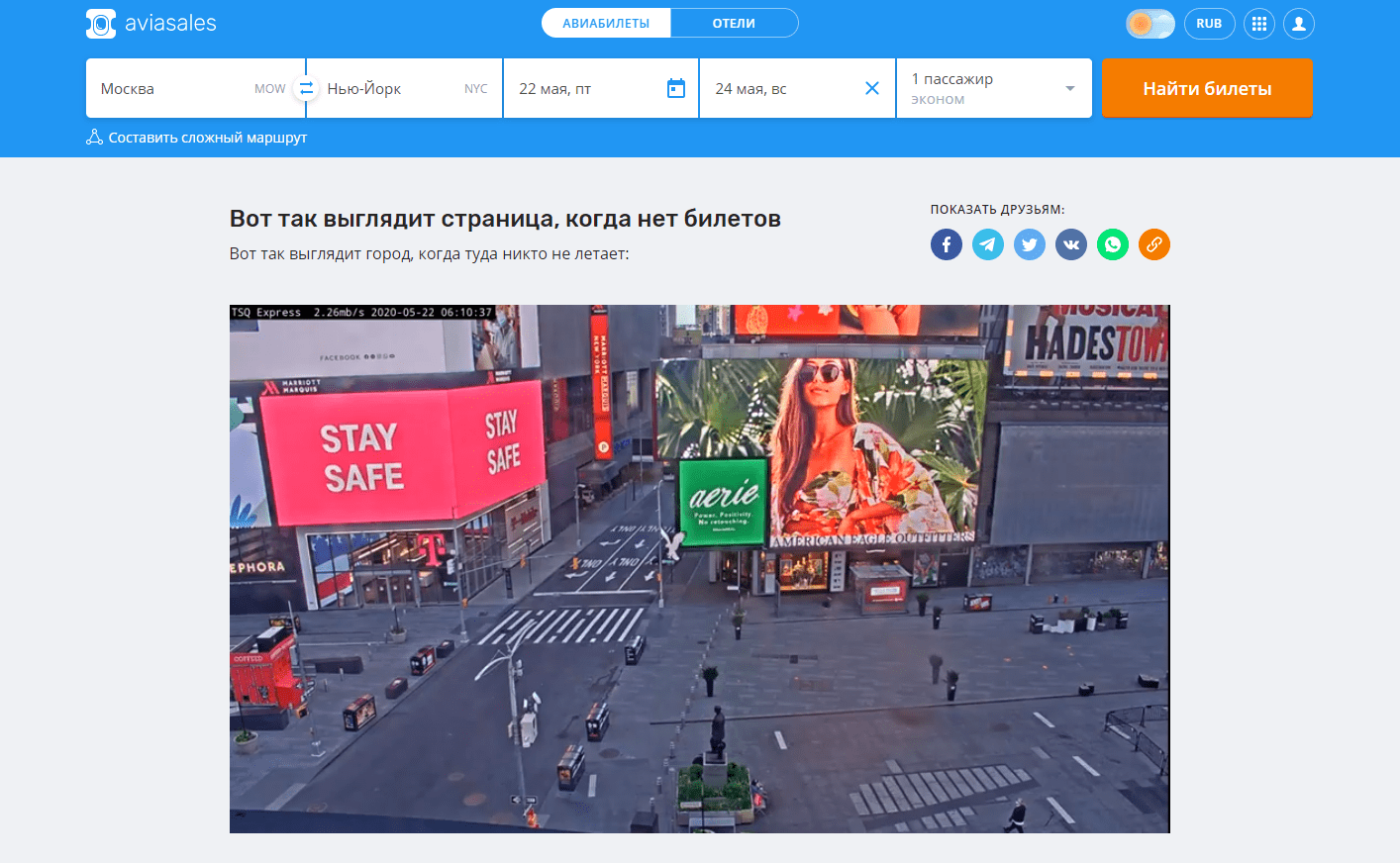Image resolution: width=1400 pixels, height=863 pixels.
Task: Open the departure date 22 мая field
Action: point(601,88)
